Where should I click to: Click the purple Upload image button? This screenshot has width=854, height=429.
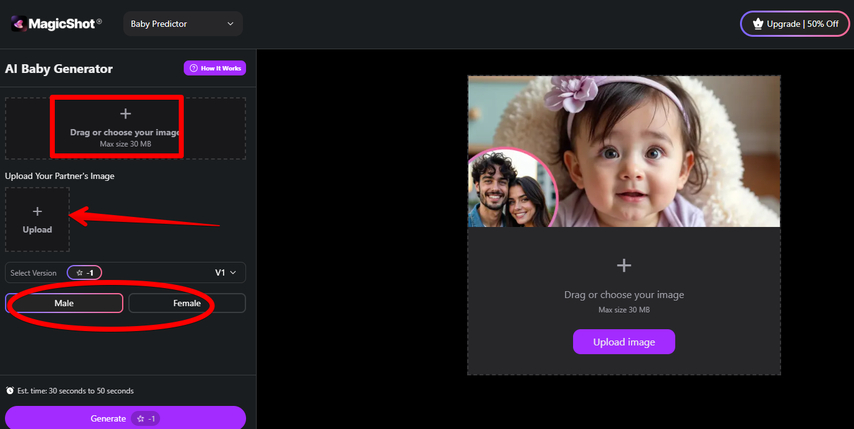[x=624, y=342]
